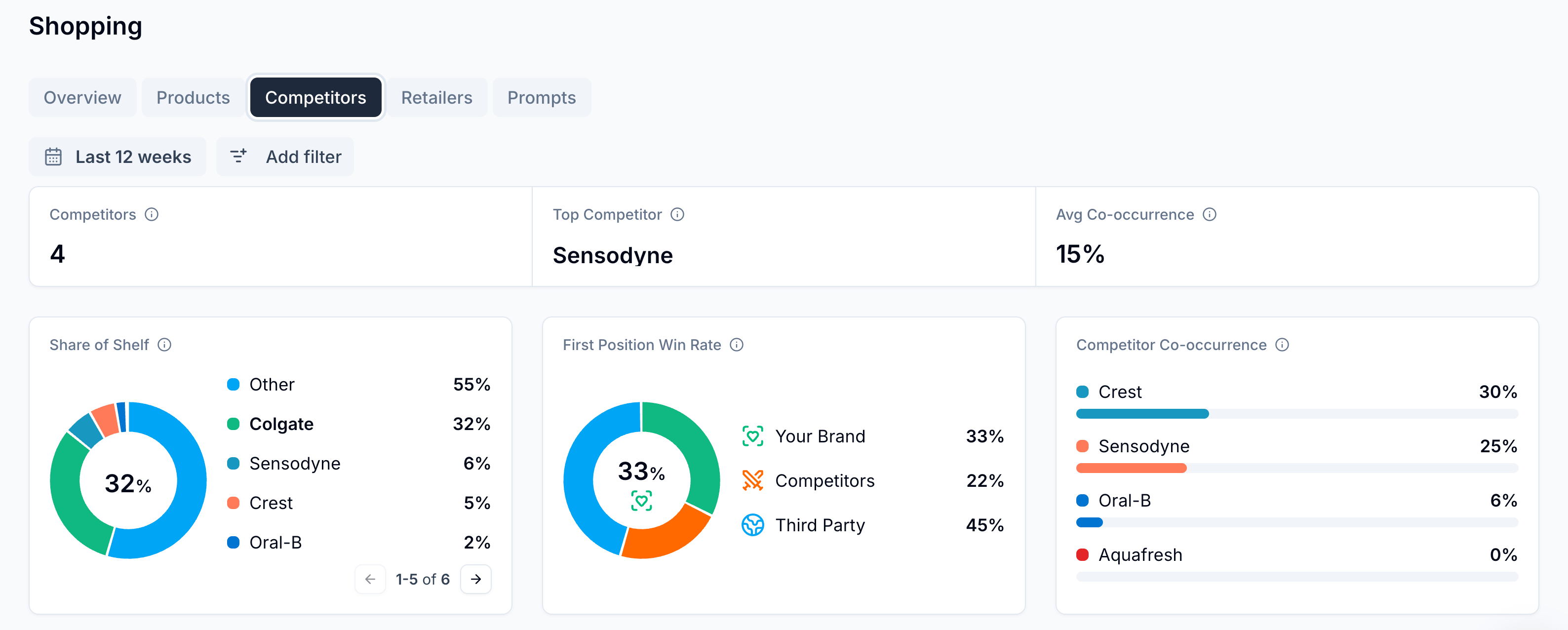The image size is (1568, 630).
Task: Go to next page of shelf legend
Action: (x=476, y=579)
